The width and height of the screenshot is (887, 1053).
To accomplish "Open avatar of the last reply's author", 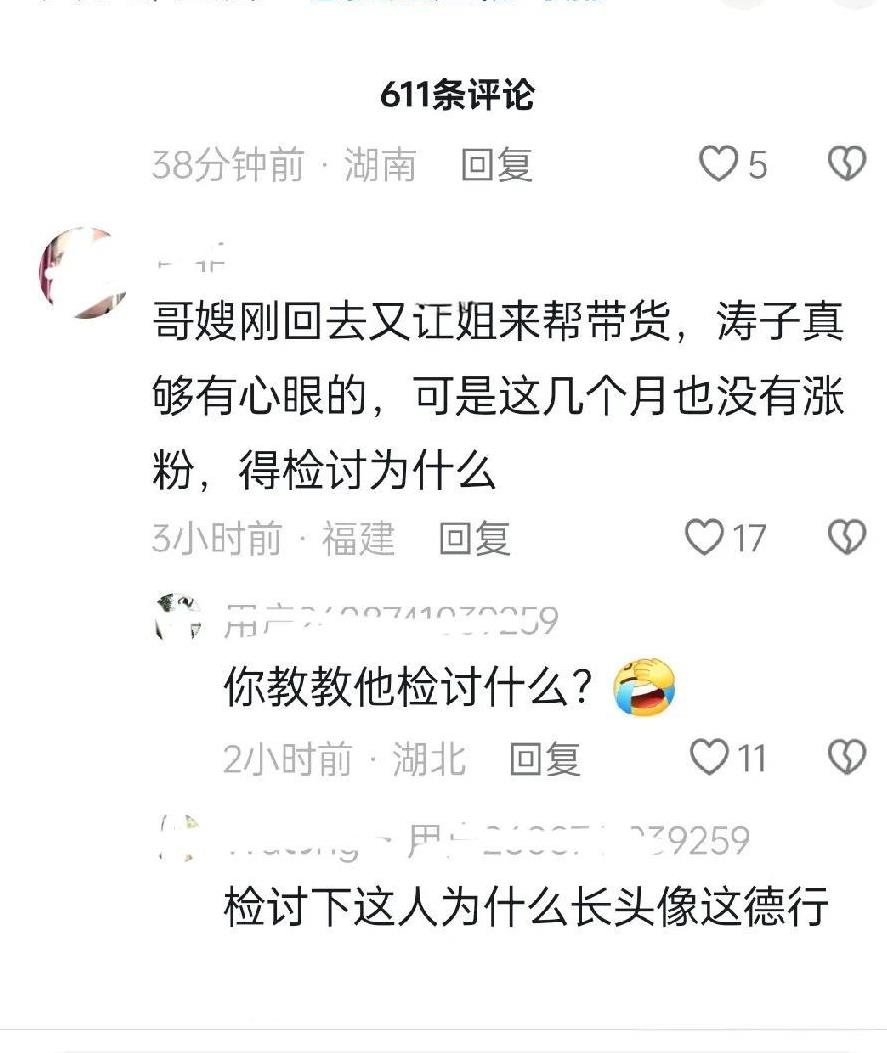I will [x=179, y=838].
